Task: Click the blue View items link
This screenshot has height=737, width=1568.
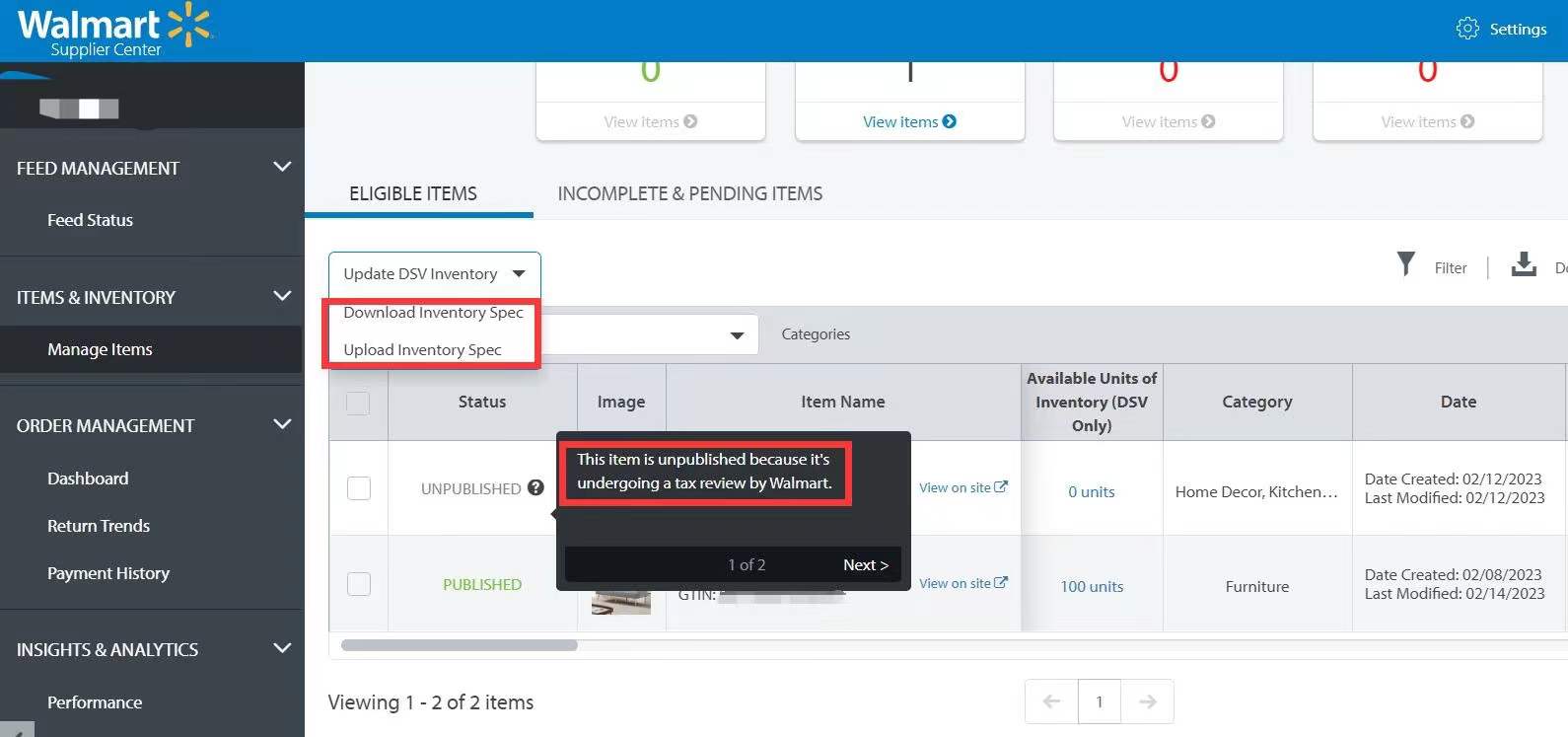Action: pos(909,121)
